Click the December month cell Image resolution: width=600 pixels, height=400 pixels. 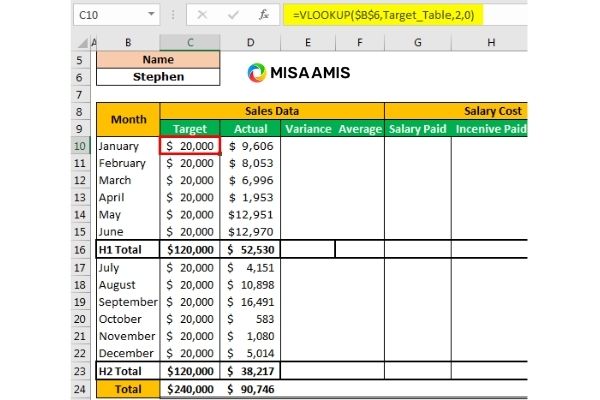click(x=128, y=353)
